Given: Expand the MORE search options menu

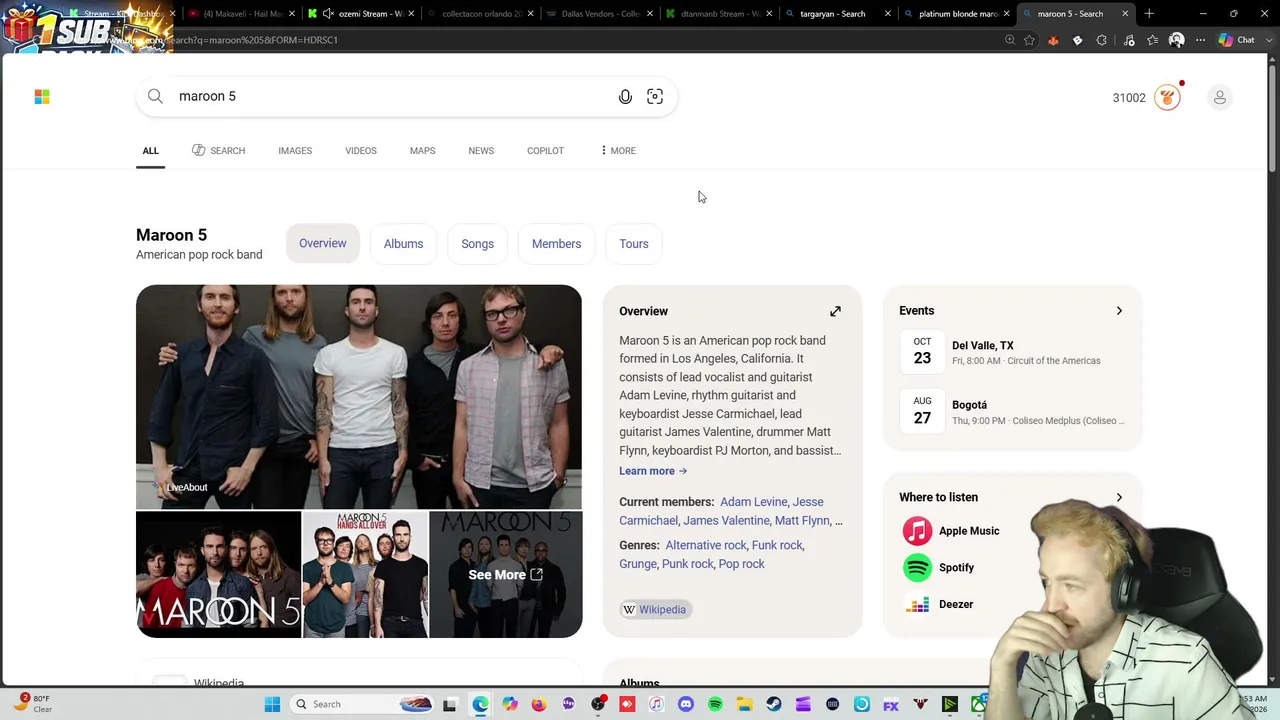Looking at the screenshot, I should (618, 151).
